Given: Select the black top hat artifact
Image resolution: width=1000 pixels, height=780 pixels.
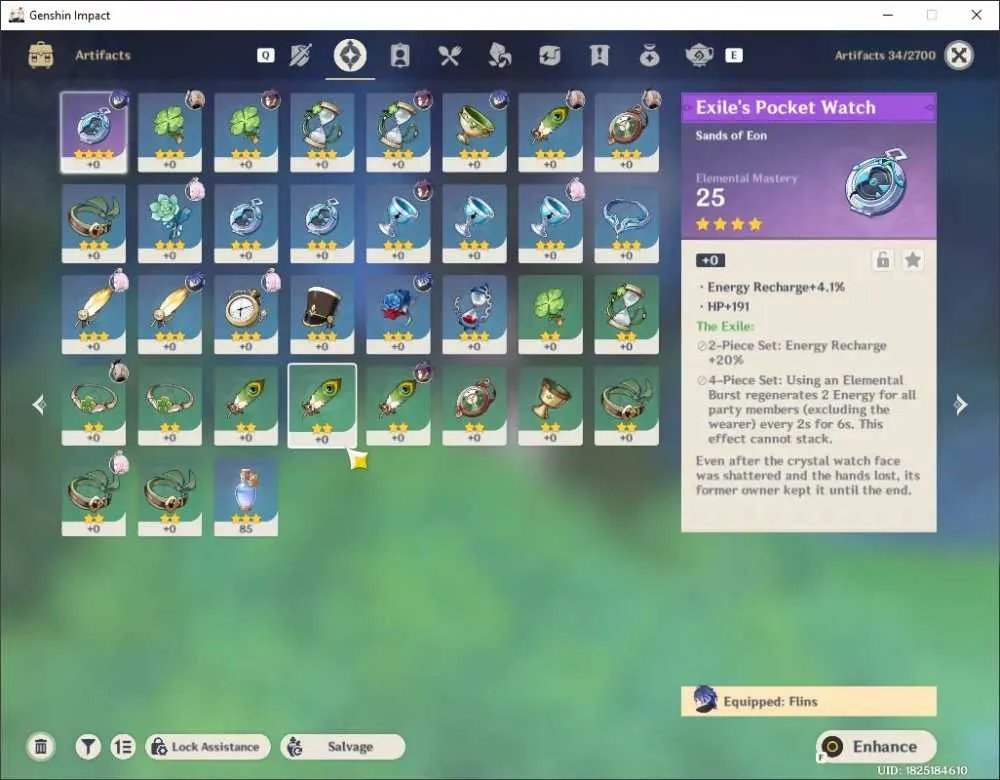Looking at the screenshot, I should (322, 314).
